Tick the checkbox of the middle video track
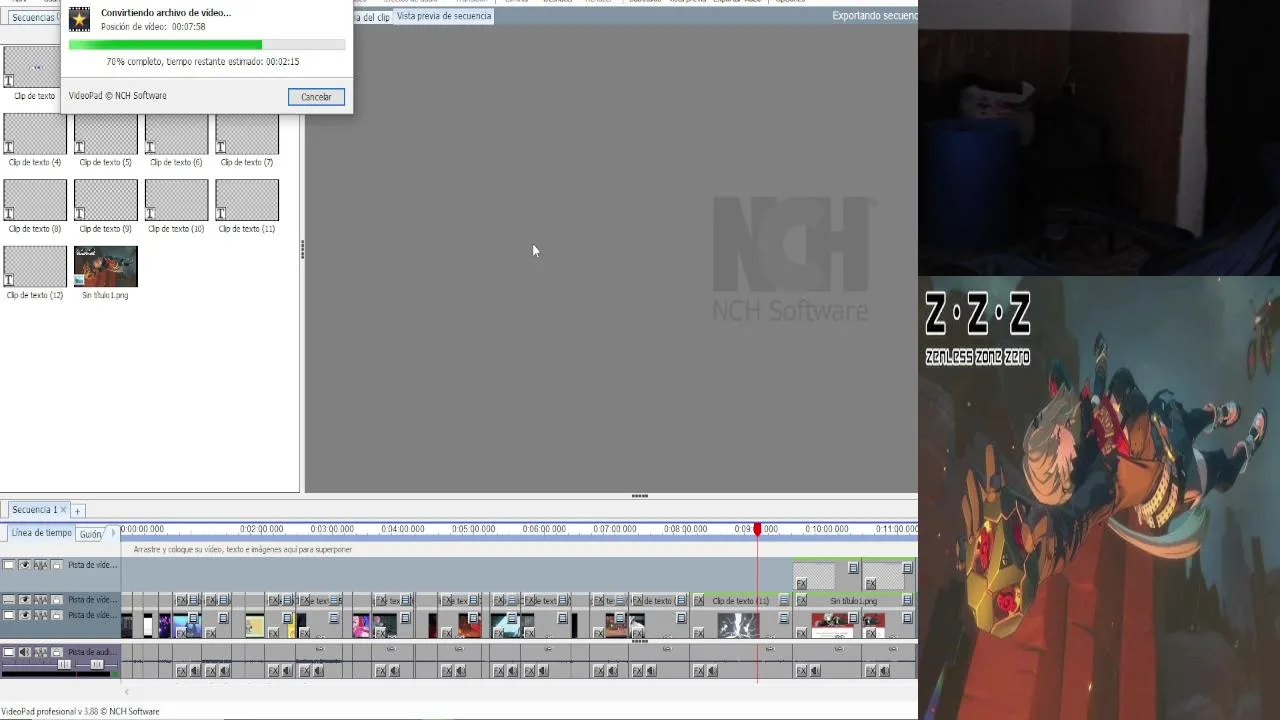This screenshot has width=1280, height=720. tap(9, 599)
